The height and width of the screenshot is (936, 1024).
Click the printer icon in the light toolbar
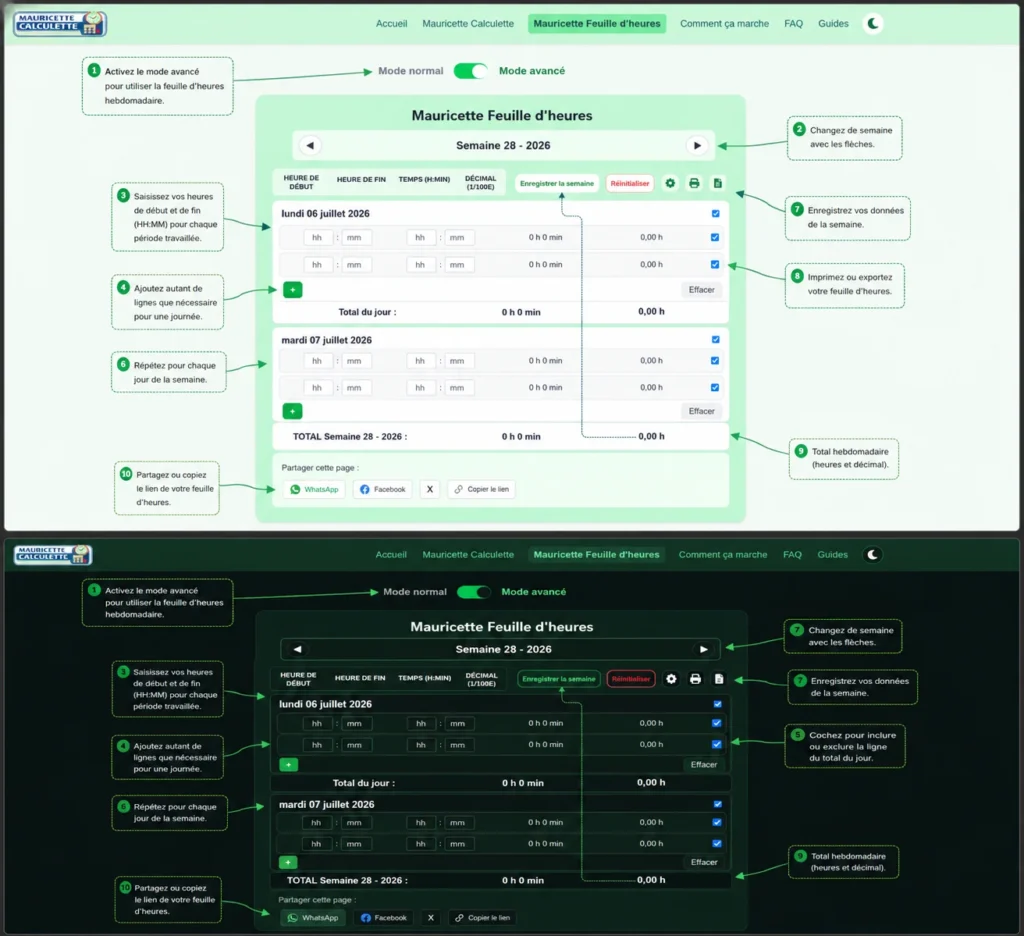pos(694,184)
